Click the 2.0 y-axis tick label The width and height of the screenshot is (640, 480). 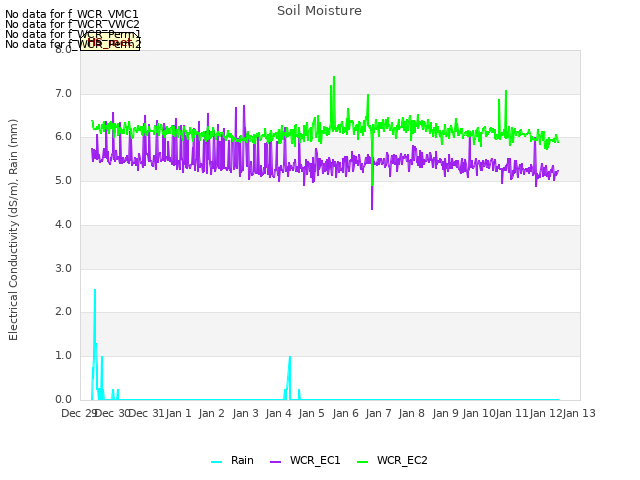click(x=63, y=312)
